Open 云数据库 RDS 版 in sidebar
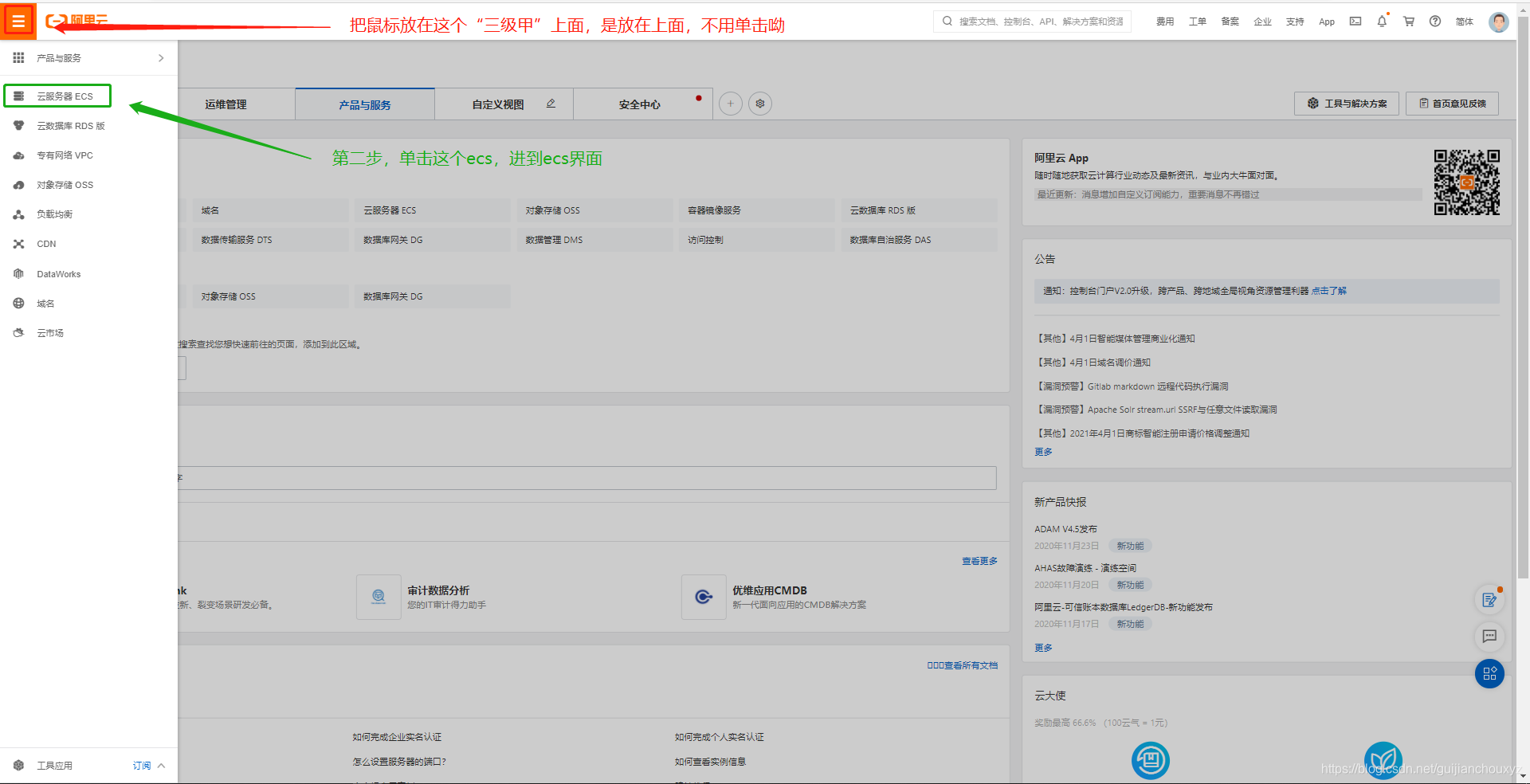The height and width of the screenshot is (784, 1530). (x=71, y=126)
